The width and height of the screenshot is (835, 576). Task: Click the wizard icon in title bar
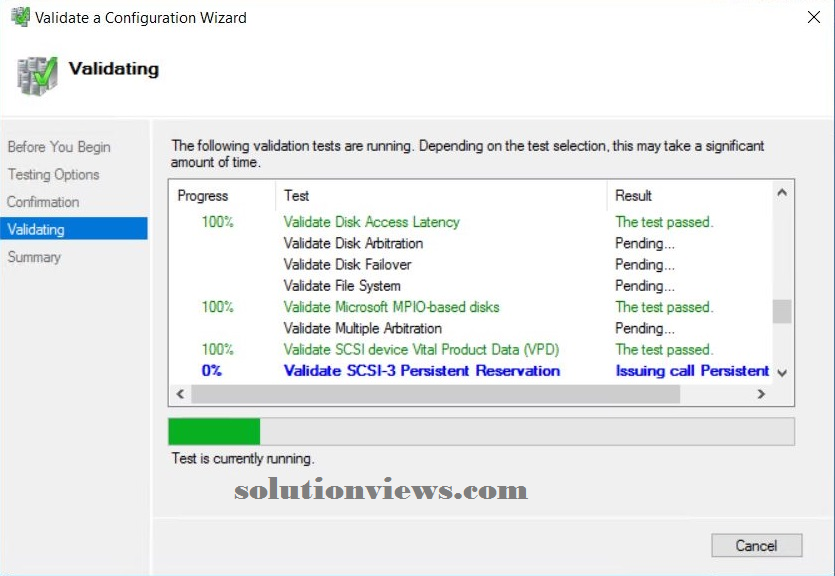(x=20, y=17)
